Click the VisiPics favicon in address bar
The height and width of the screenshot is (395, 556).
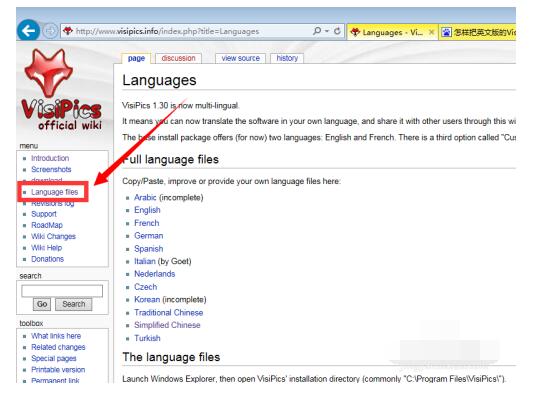(68, 31)
